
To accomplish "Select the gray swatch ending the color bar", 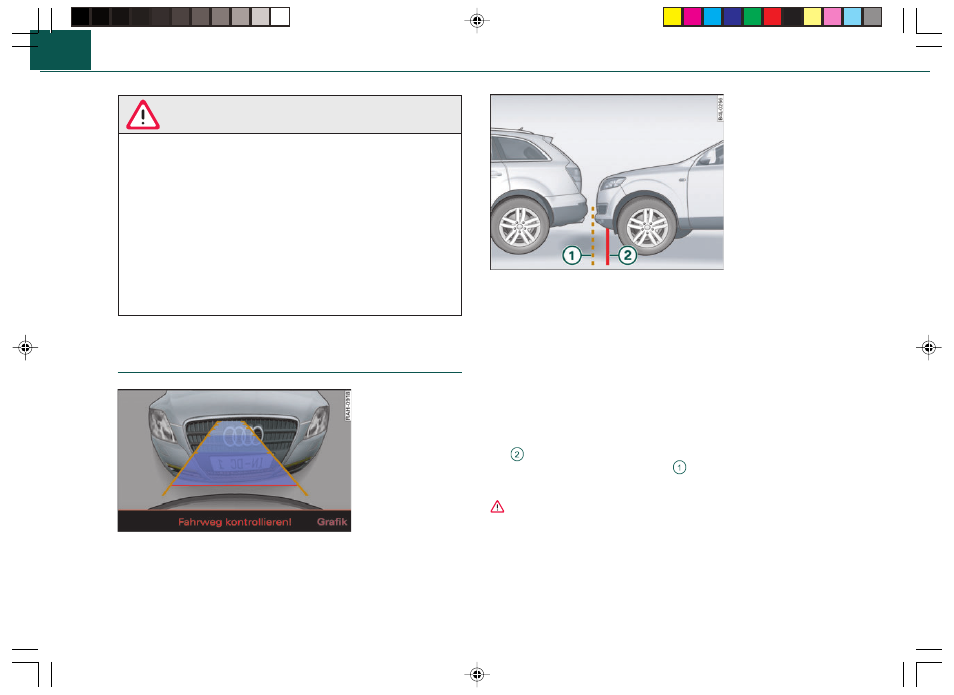I will [872, 17].
